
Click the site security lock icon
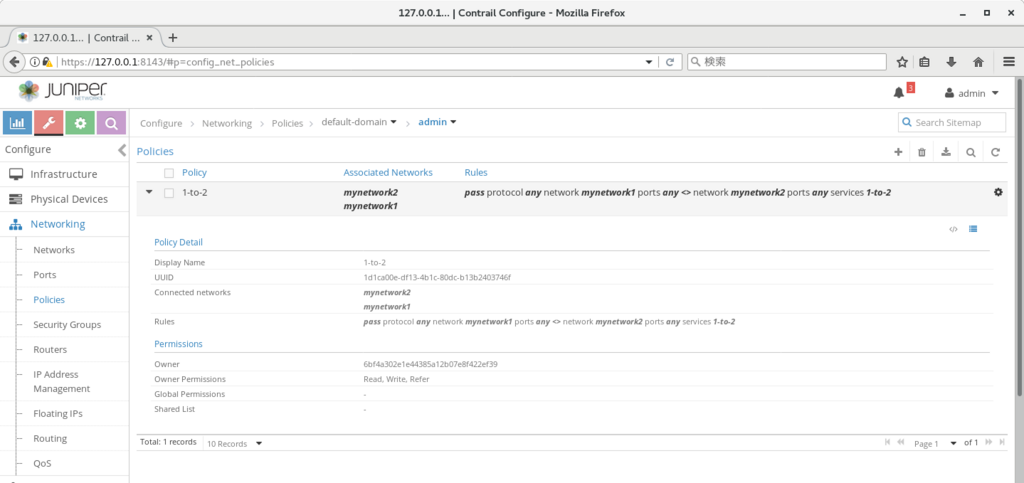[47, 62]
